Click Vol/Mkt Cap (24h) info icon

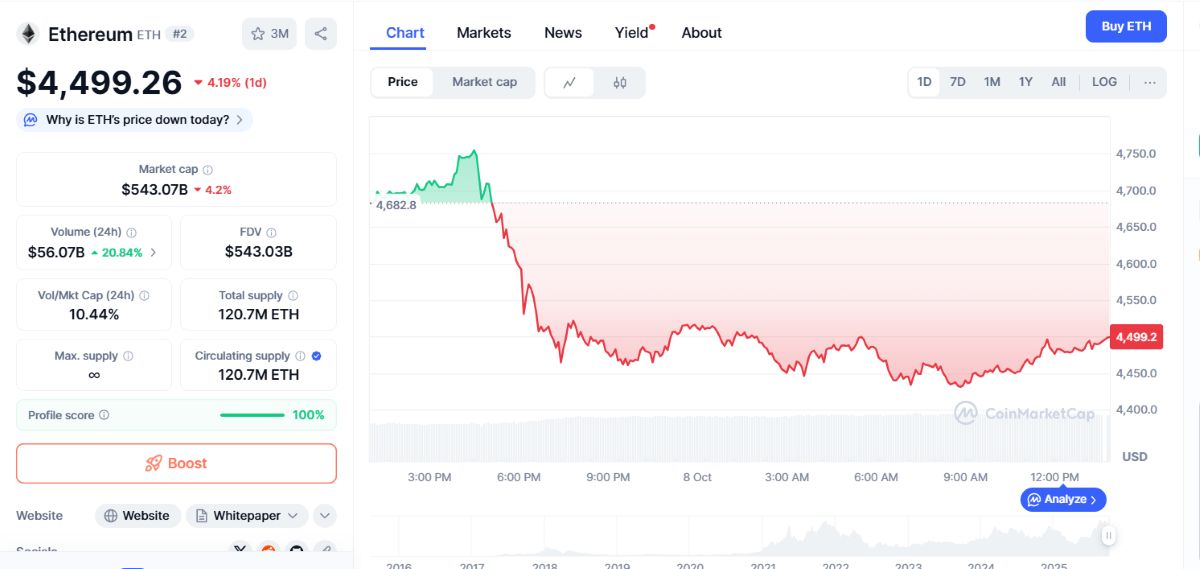click(145, 296)
